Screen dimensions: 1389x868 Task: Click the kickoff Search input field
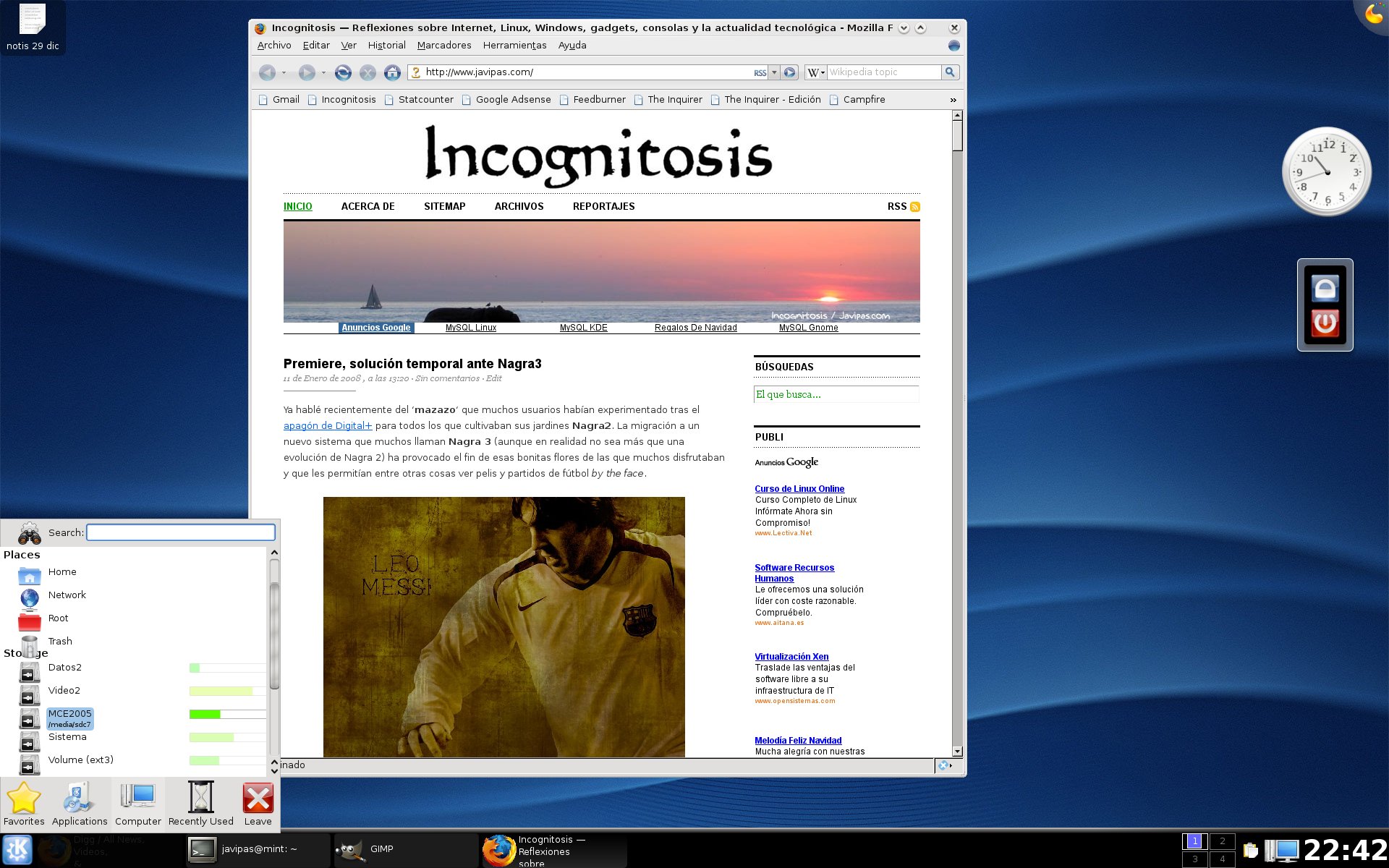click(x=181, y=533)
